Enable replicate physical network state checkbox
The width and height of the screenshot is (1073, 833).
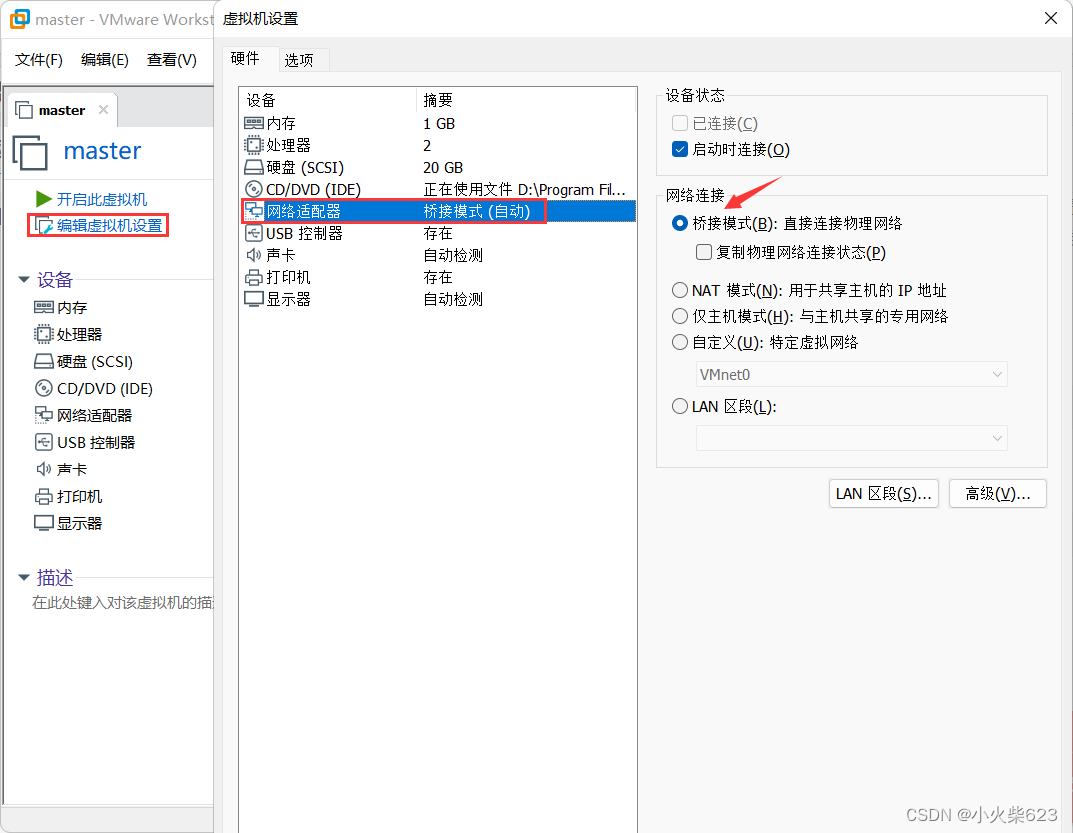(x=703, y=253)
